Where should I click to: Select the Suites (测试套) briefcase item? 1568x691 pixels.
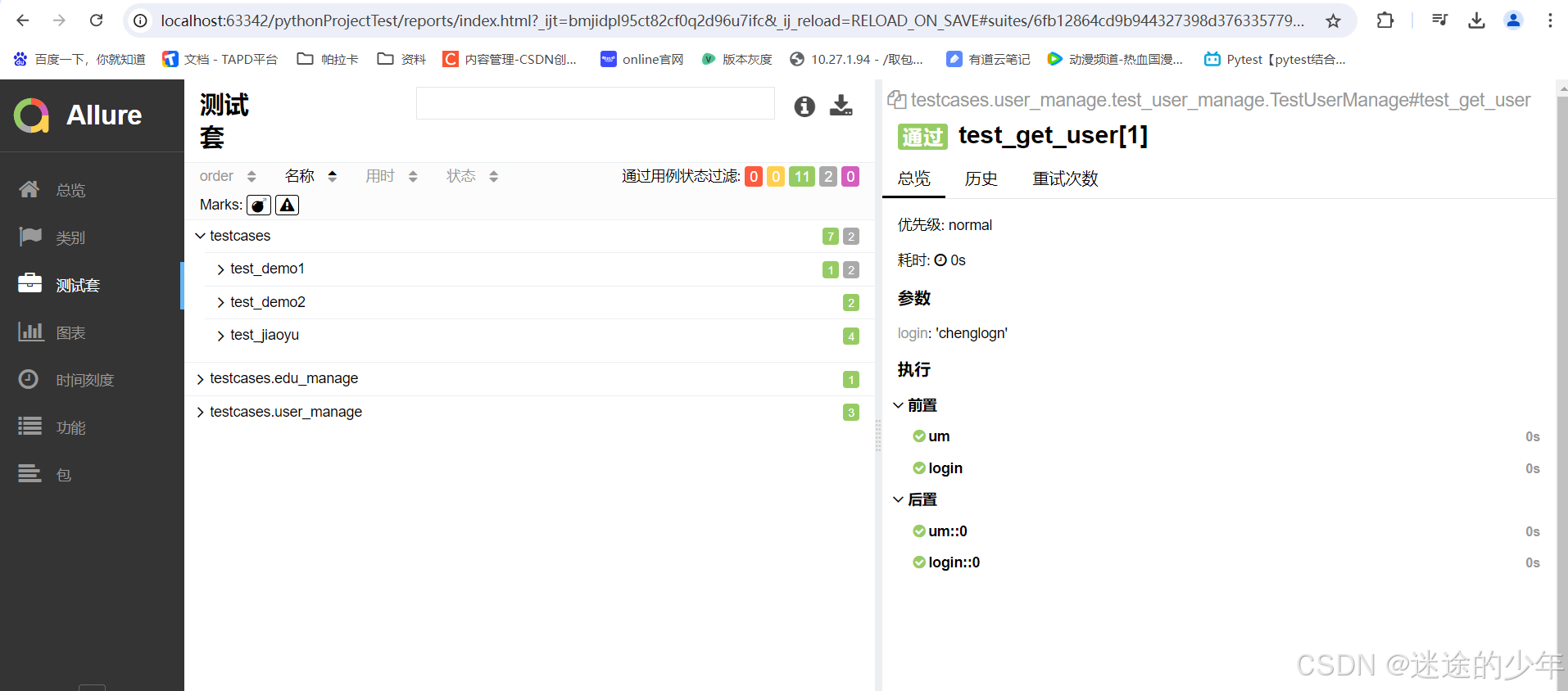(59, 285)
